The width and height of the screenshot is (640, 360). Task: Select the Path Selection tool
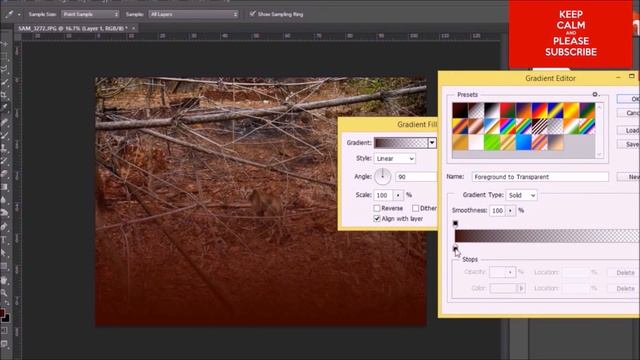(x=4, y=253)
